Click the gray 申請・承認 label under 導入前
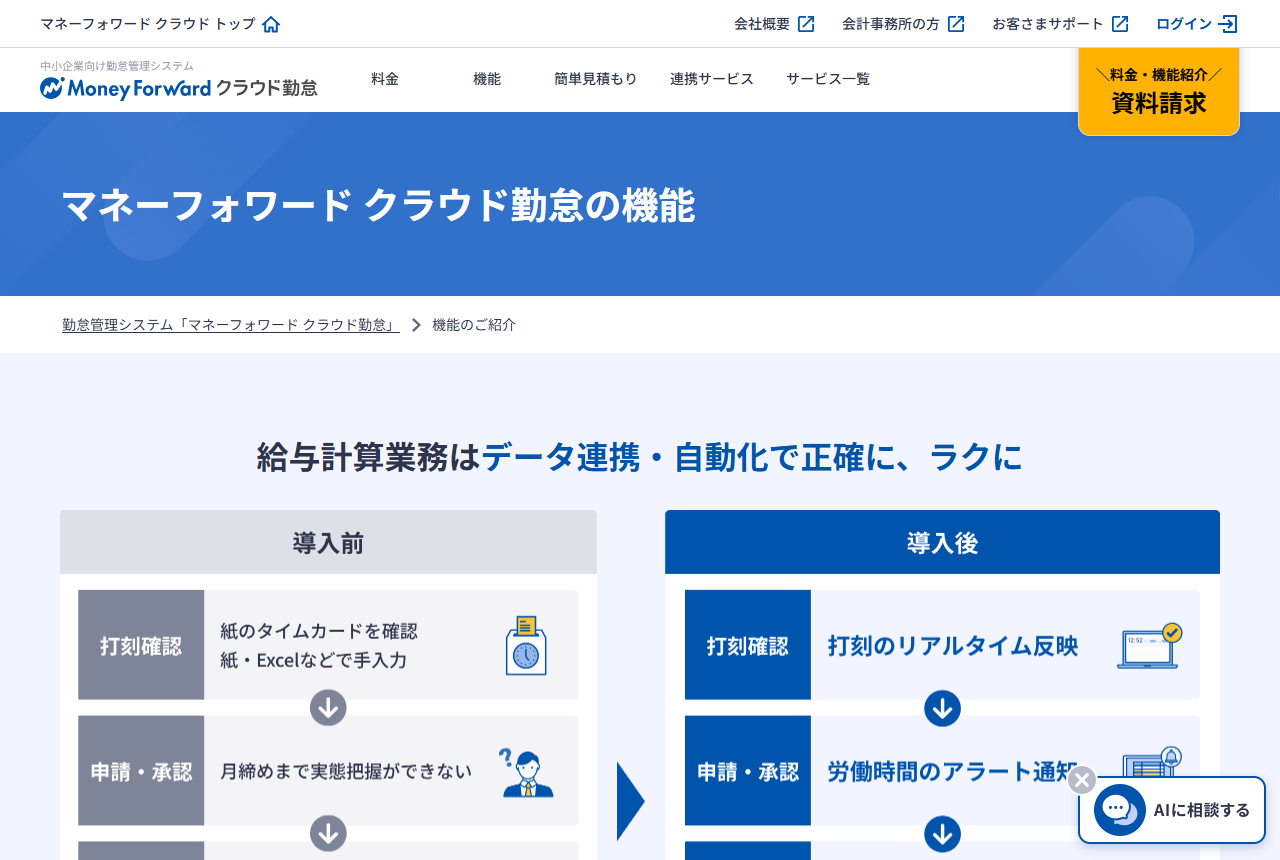The width and height of the screenshot is (1280, 860). [x=141, y=771]
